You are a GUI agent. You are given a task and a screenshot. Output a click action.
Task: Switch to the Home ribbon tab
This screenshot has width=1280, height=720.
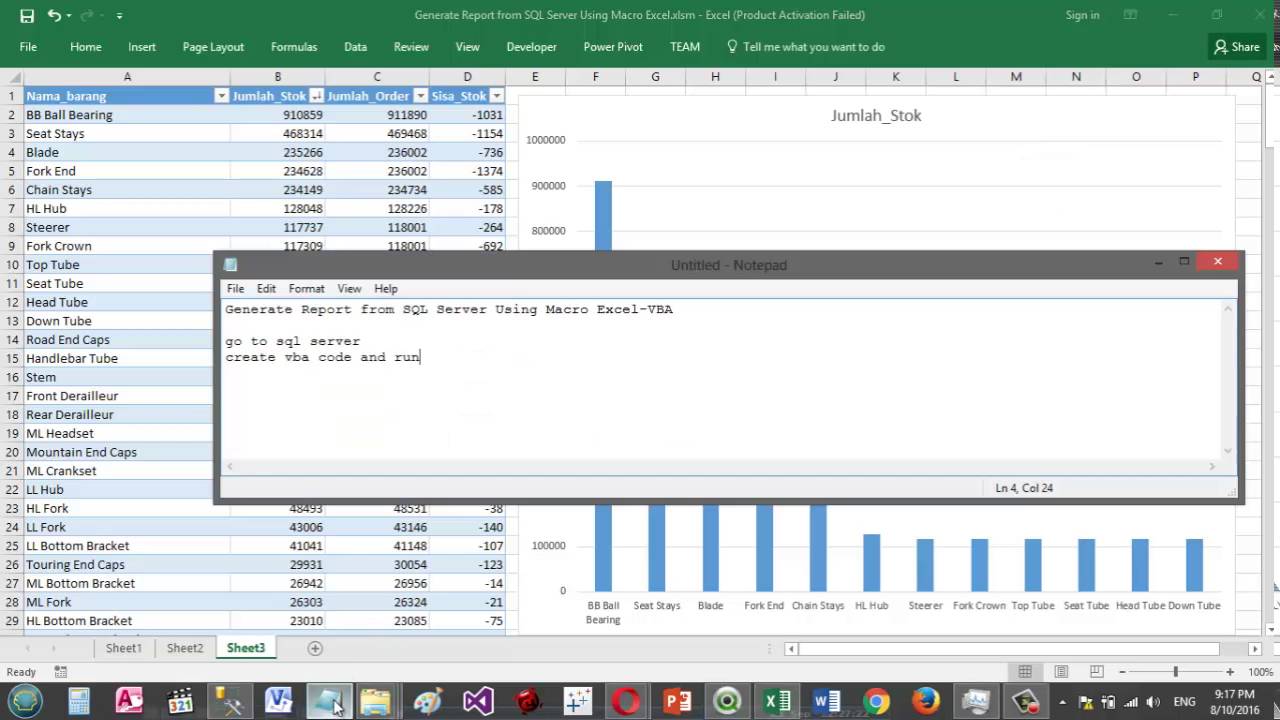pyautogui.click(x=85, y=47)
